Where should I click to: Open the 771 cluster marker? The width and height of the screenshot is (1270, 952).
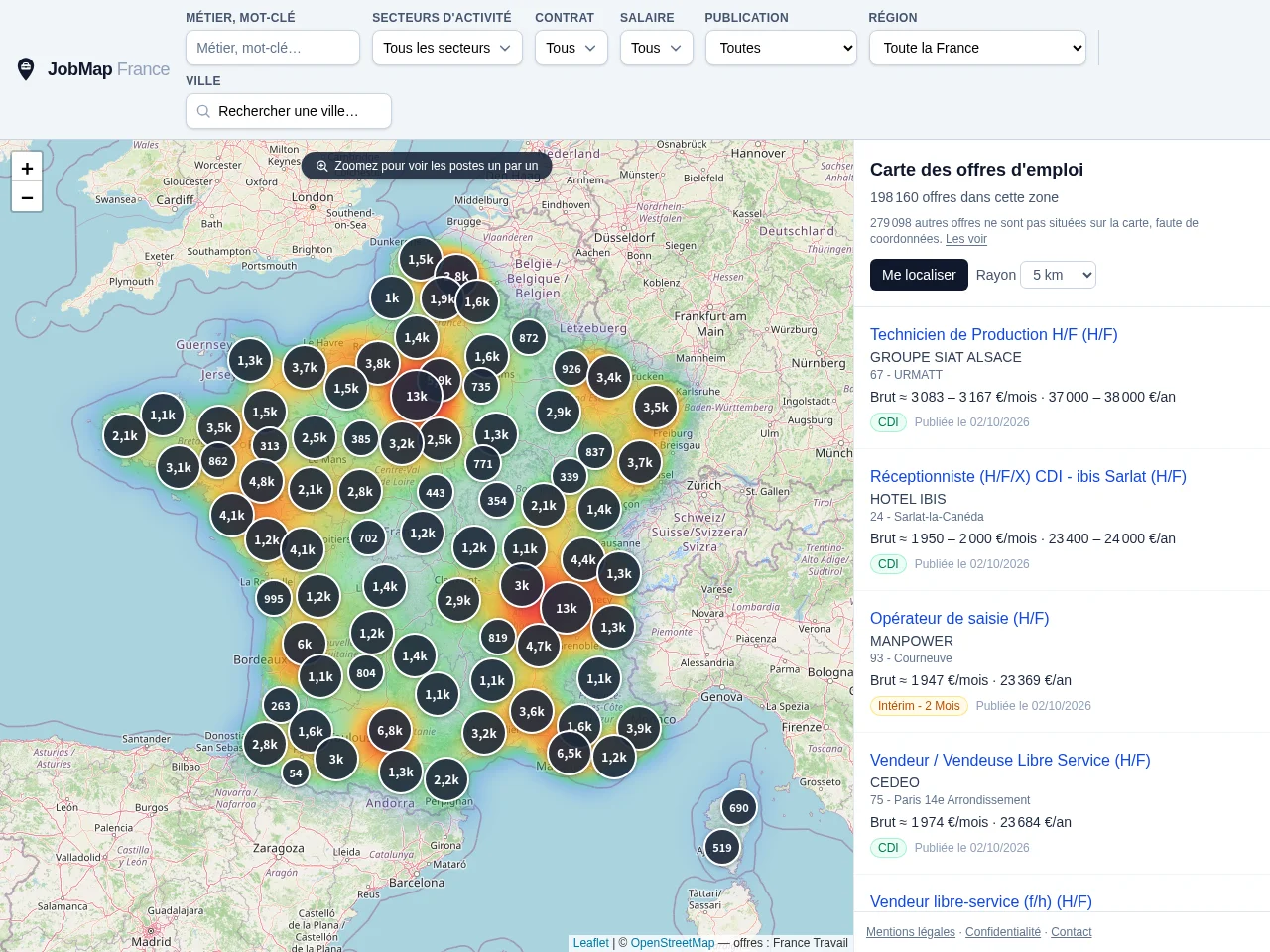click(483, 464)
